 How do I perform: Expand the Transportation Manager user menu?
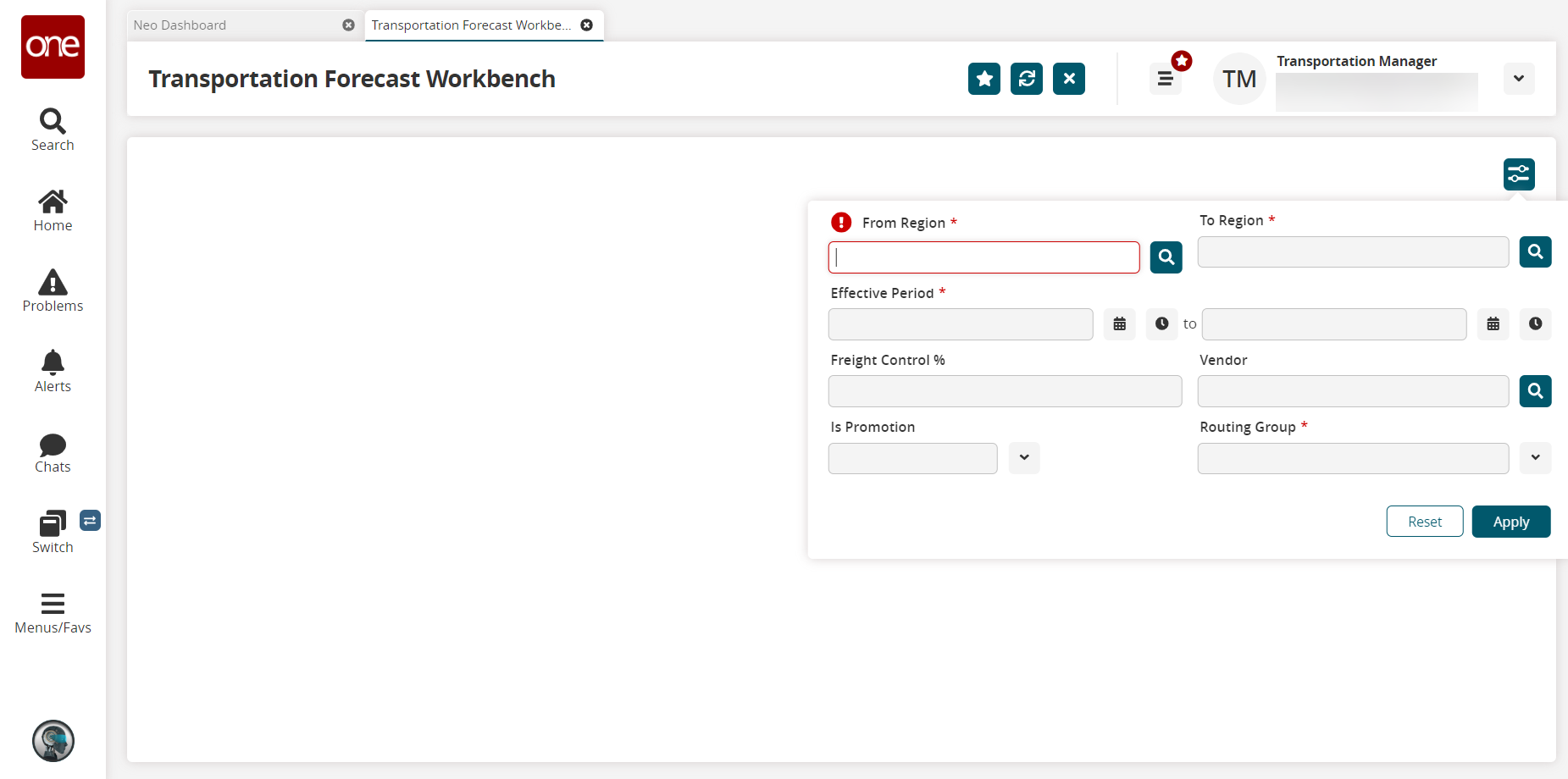tap(1518, 79)
